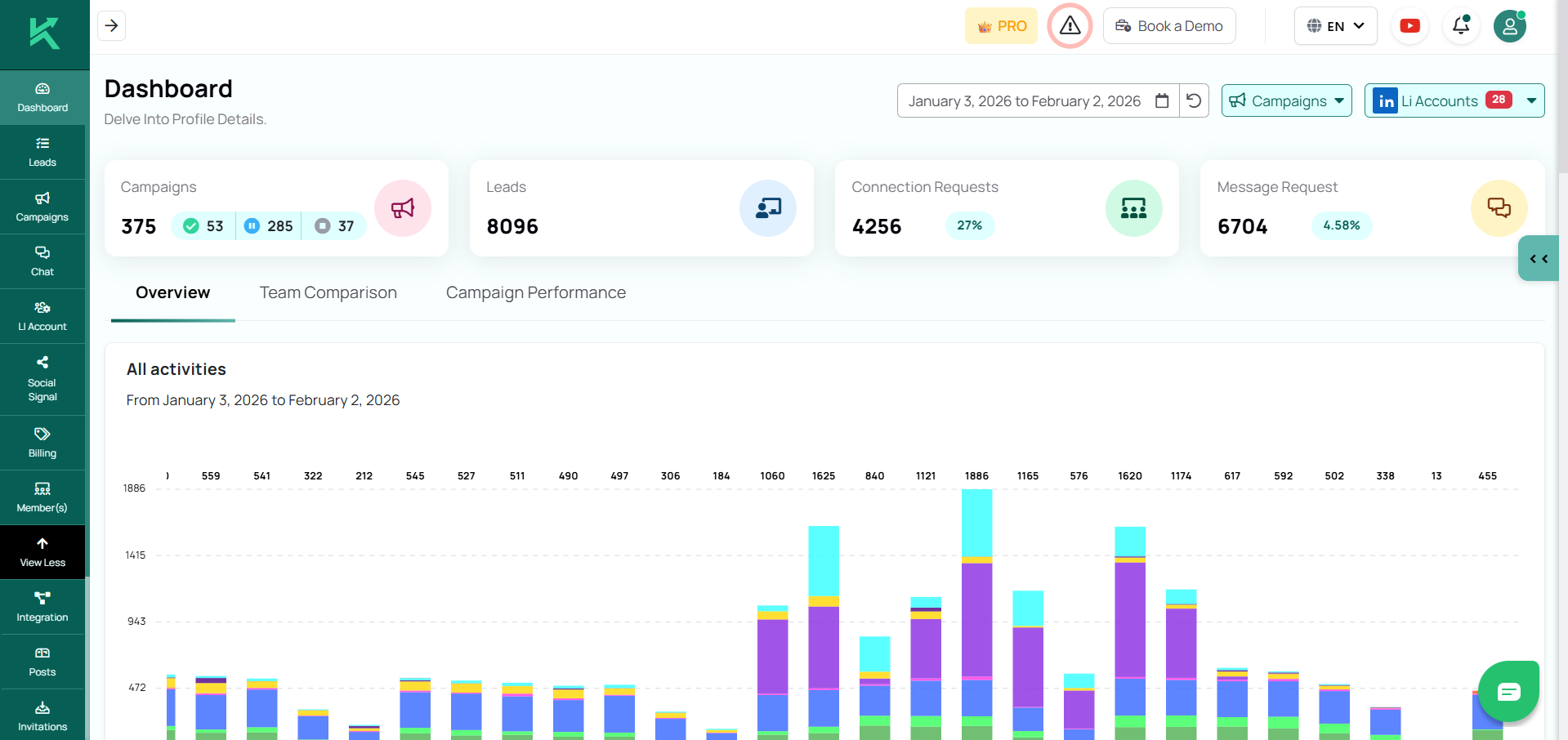Open the Campaigns filter dropdown
Image resolution: width=1568 pixels, height=740 pixels.
click(x=1286, y=100)
